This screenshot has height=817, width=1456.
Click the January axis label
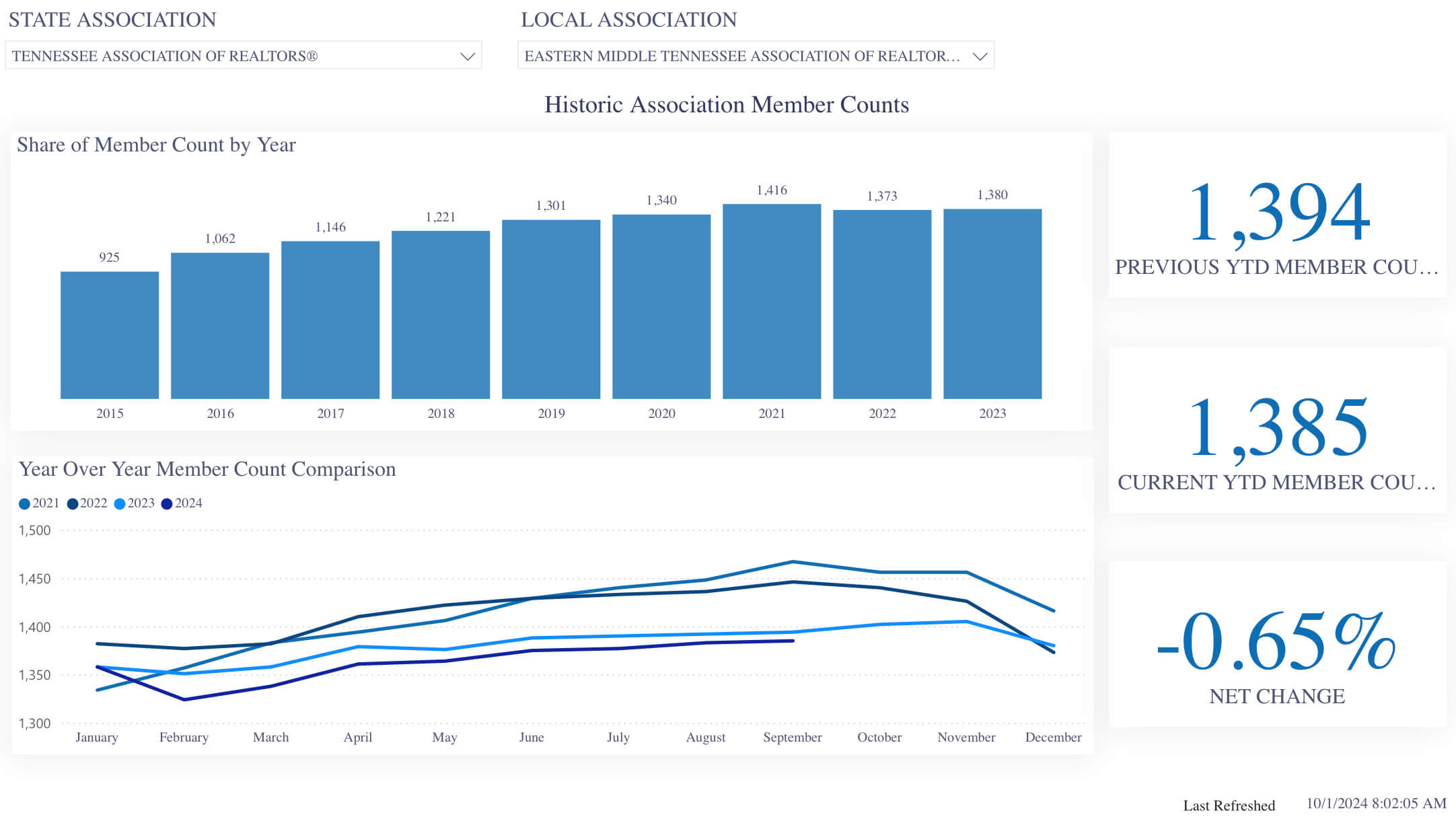coord(97,738)
